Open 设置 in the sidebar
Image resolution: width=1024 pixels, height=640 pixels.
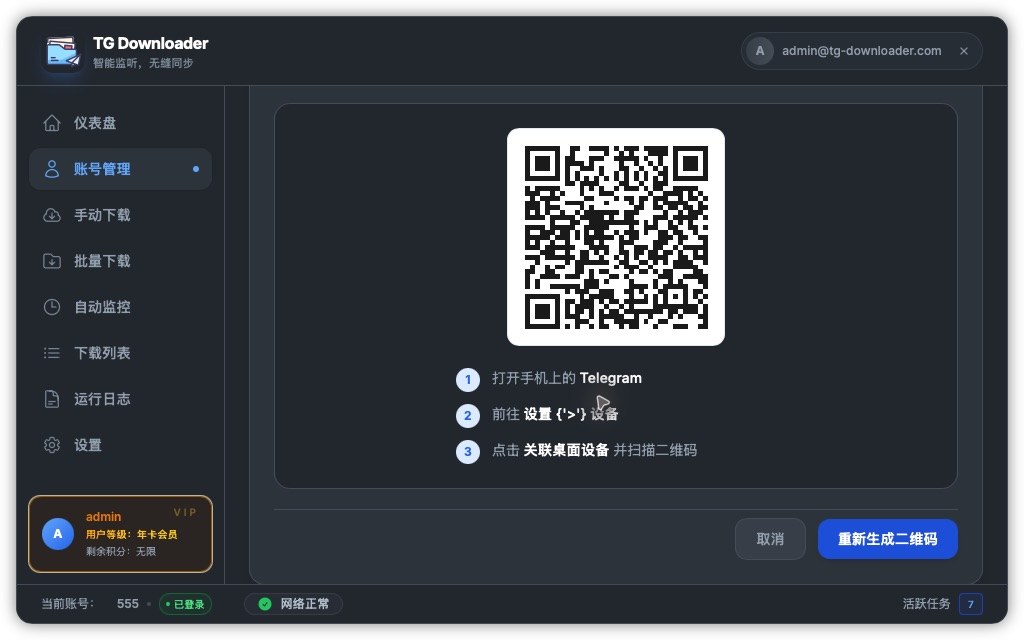pos(120,445)
